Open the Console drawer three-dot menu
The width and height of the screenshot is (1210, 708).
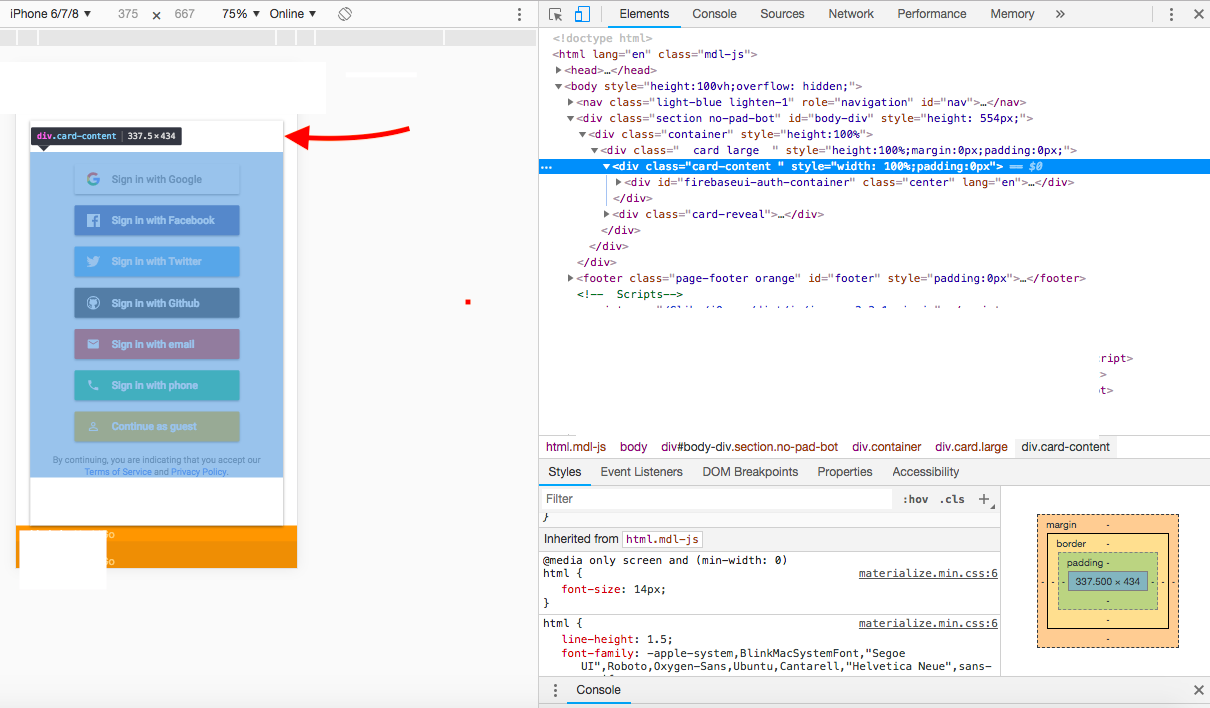pos(556,690)
